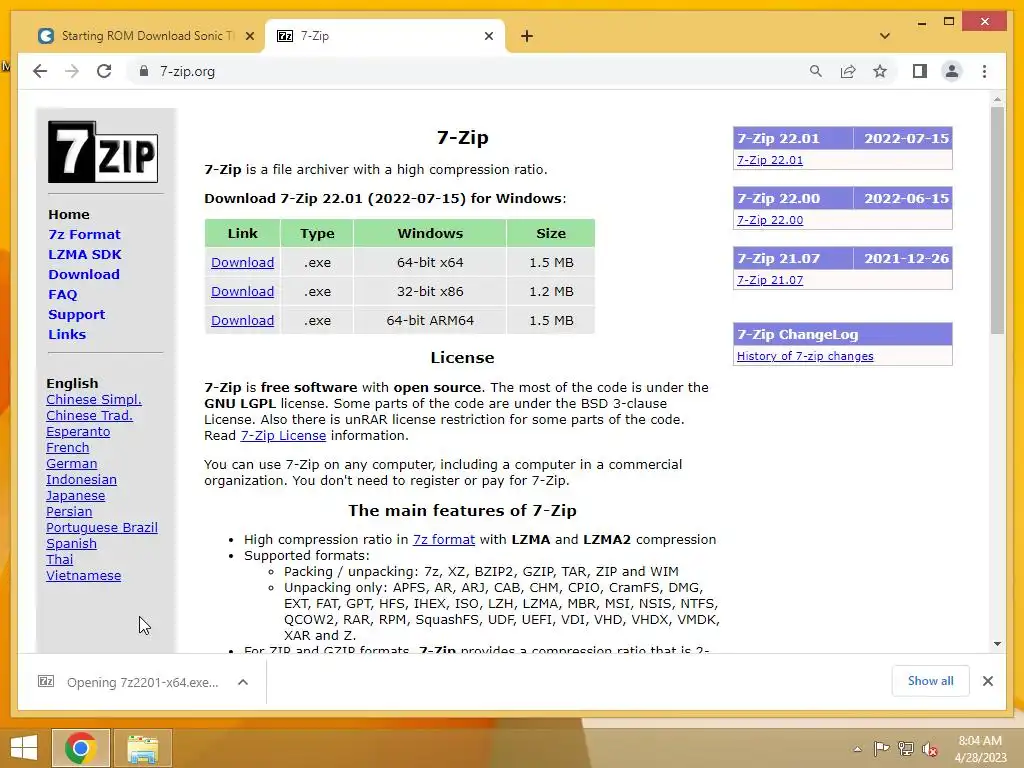Show hidden tray icons arrow
This screenshot has width=1024, height=768.
click(x=857, y=749)
